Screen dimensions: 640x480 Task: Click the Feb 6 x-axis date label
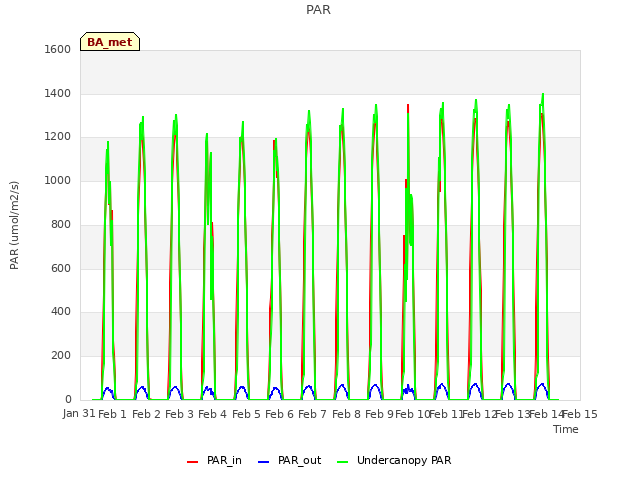279,414
